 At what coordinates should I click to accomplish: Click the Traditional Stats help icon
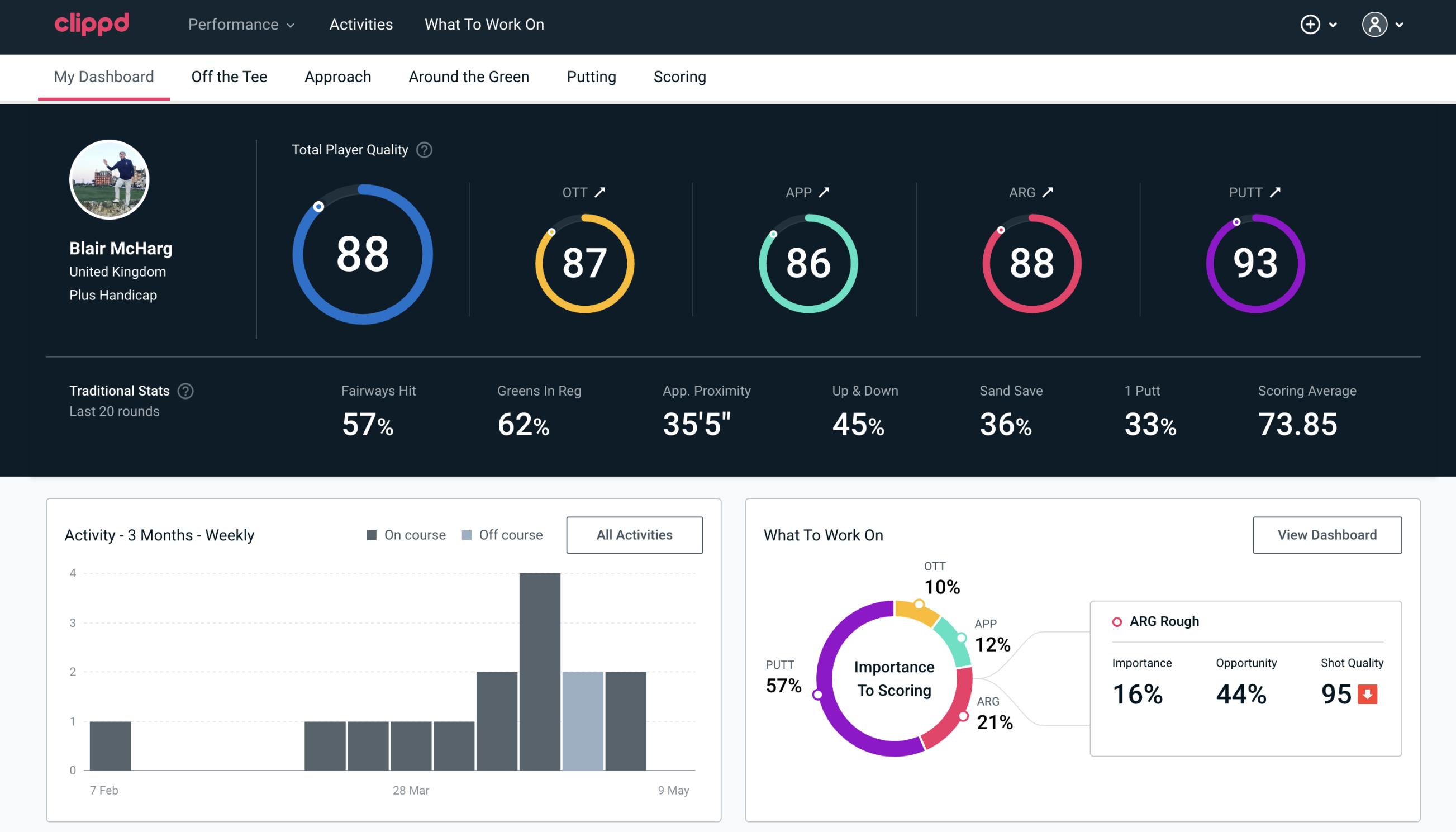186,391
